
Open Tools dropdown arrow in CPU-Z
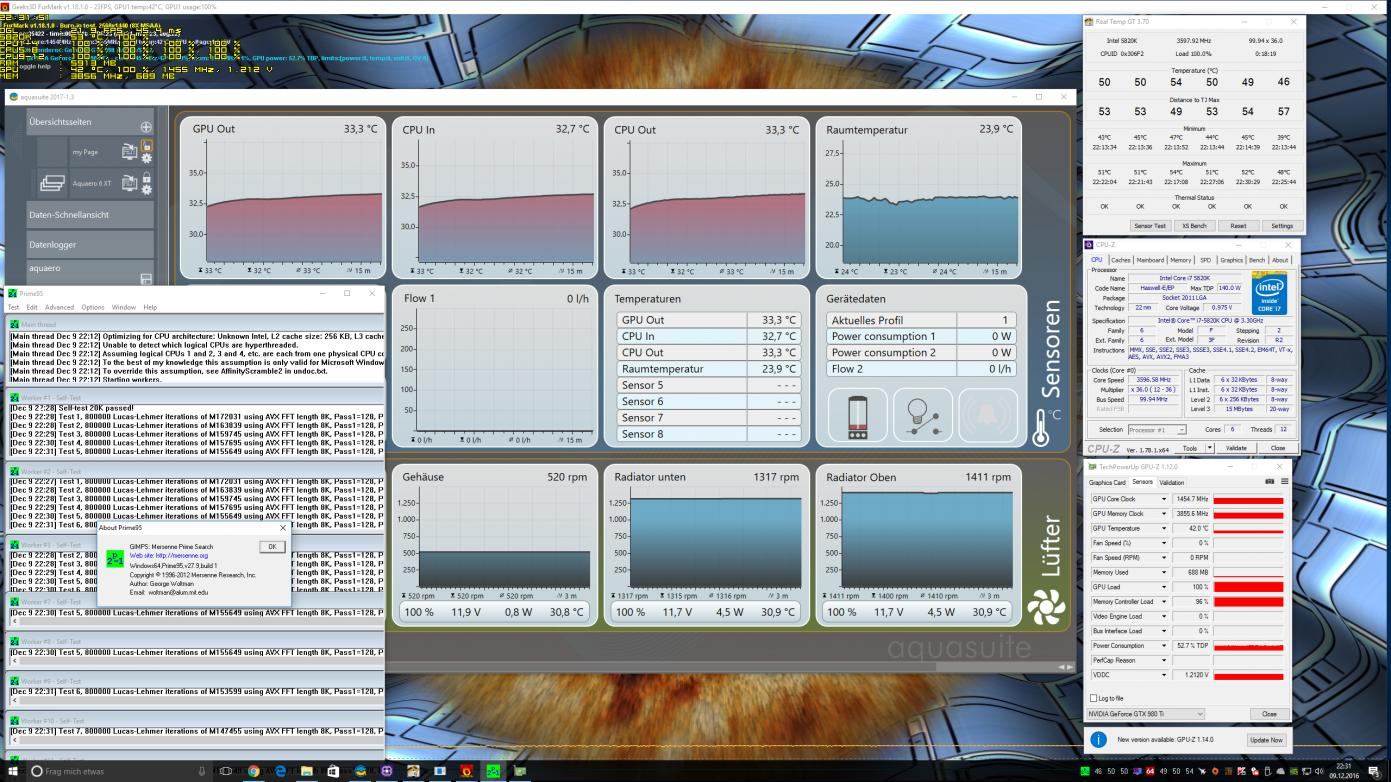[1210, 448]
